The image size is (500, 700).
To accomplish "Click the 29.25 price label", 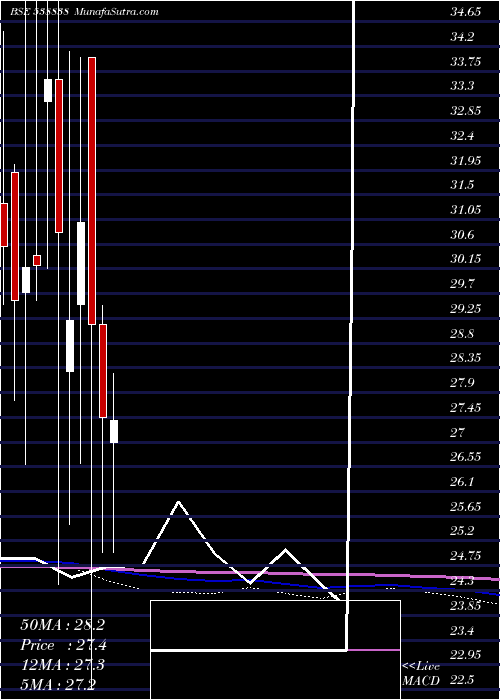I will tap(466, 309).
